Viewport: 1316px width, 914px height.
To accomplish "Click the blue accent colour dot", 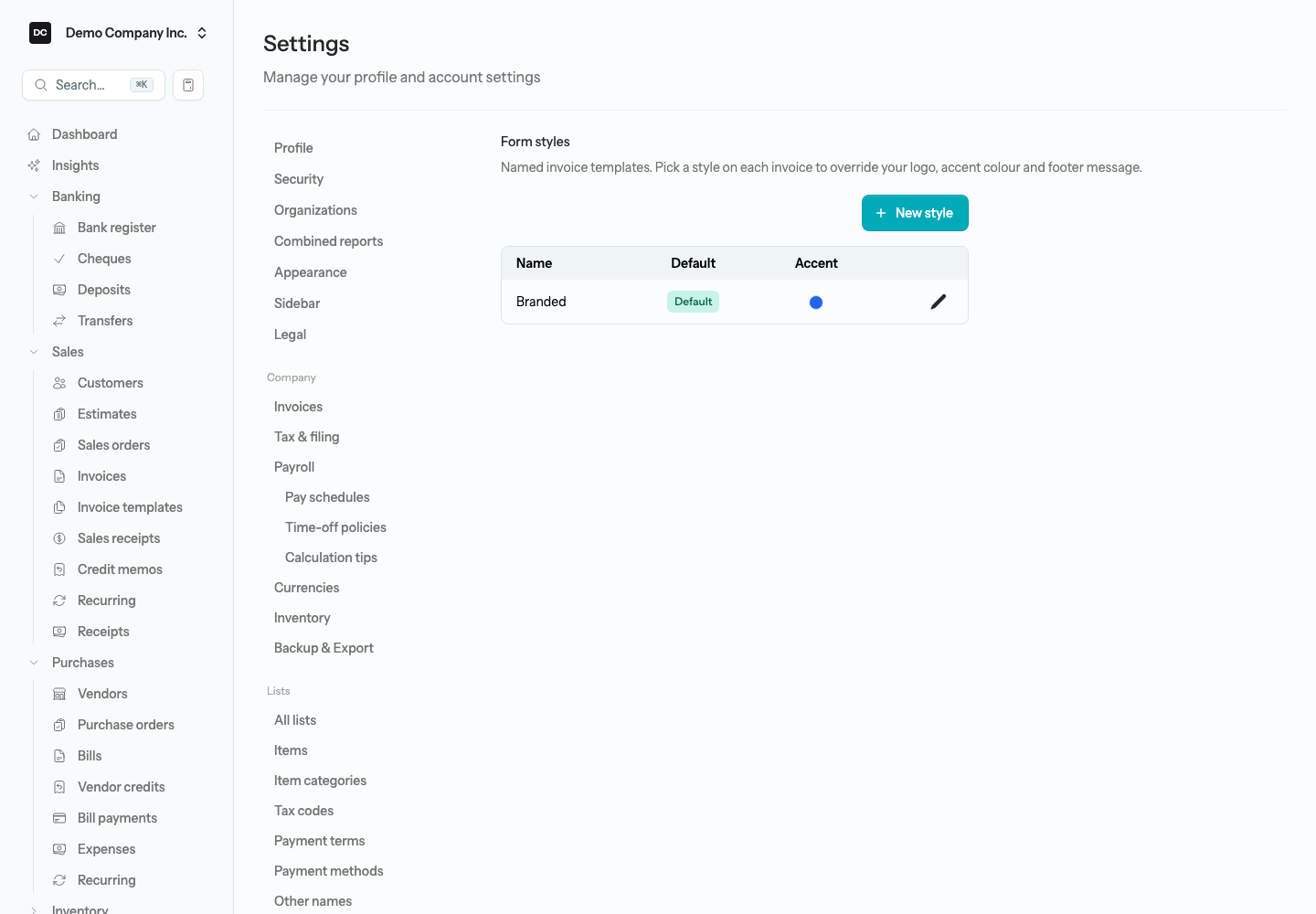I will [x=816, y=303].
